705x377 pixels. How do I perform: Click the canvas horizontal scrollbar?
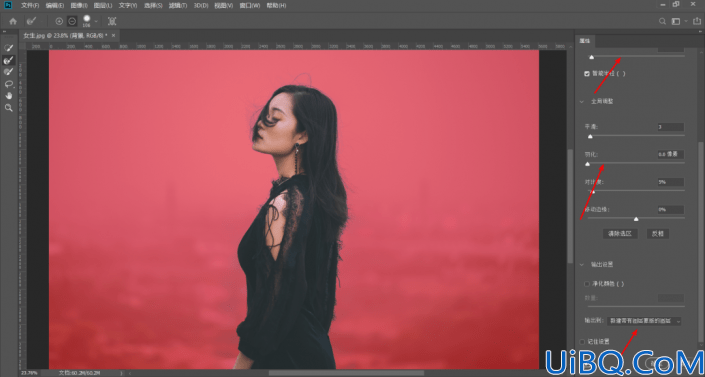coord(346,373)
